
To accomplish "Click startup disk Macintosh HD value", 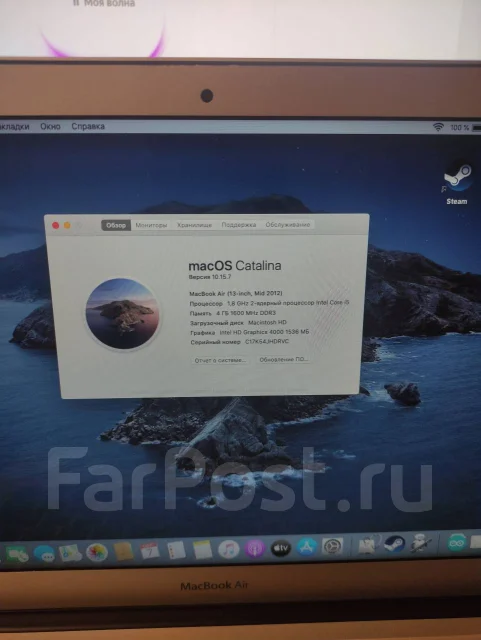I will (x=267, y=322).
